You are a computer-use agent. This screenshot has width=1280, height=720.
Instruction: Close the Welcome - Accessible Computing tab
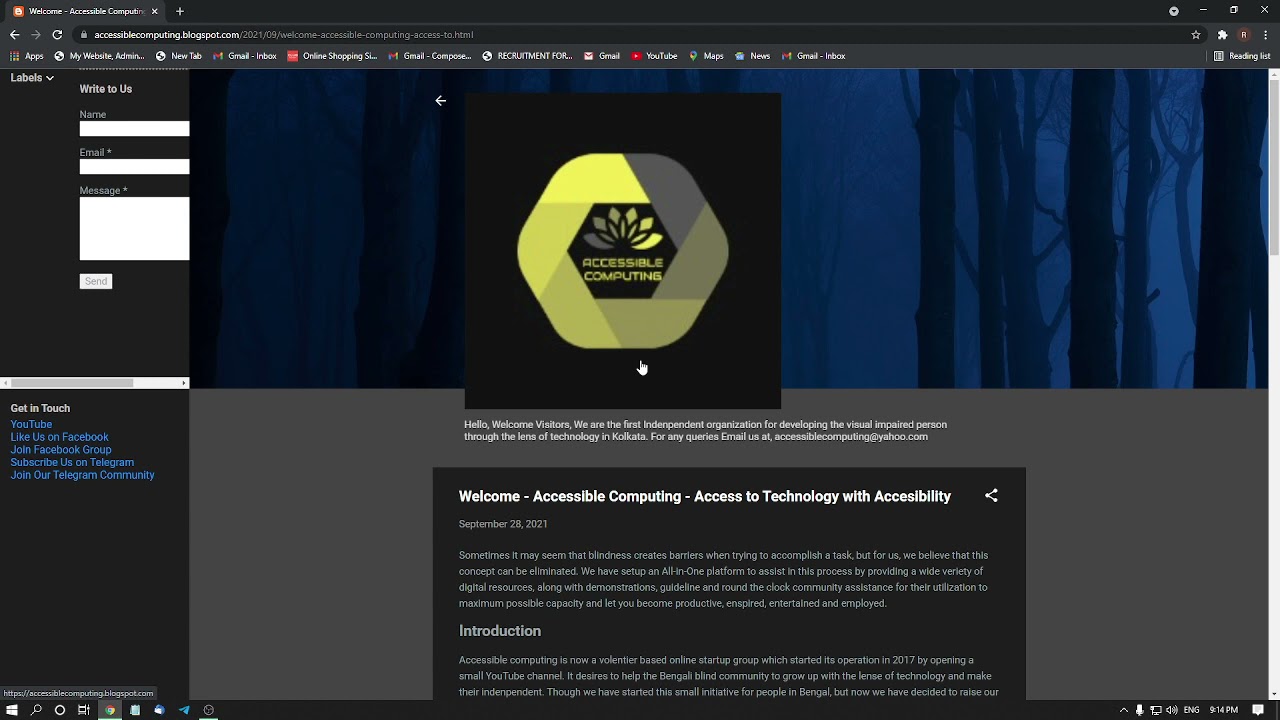(x=155, y=11)
